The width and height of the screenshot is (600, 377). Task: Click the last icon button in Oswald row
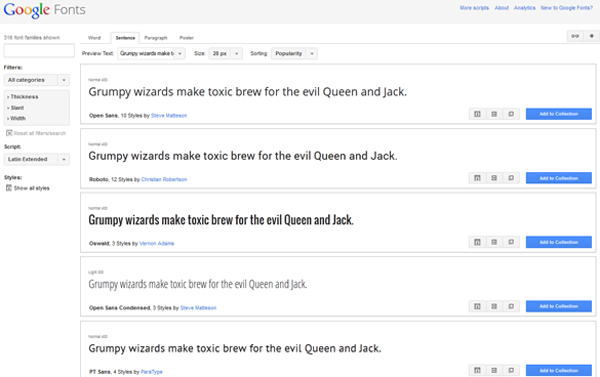point(511,242)
